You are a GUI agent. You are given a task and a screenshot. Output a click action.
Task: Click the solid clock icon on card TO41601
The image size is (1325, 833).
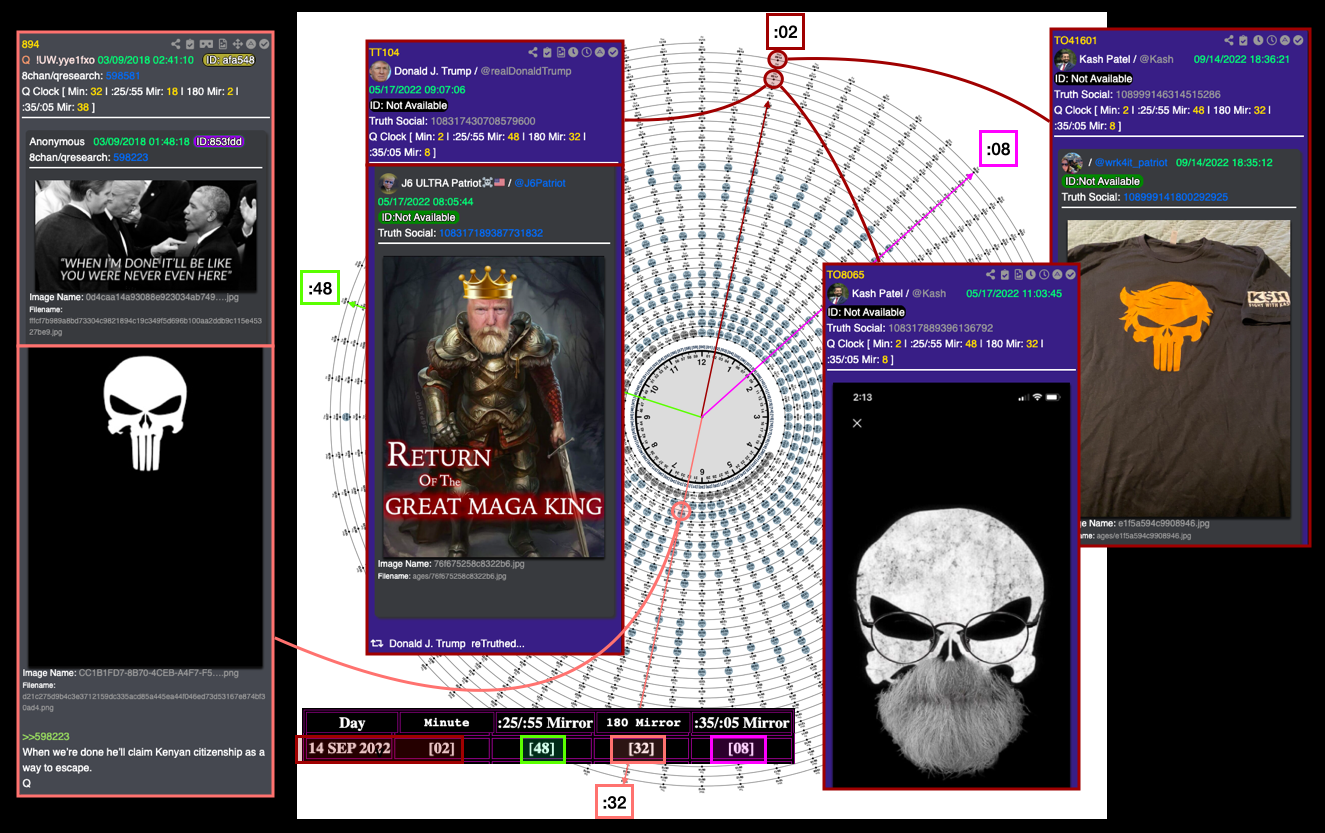point(1258,40)
